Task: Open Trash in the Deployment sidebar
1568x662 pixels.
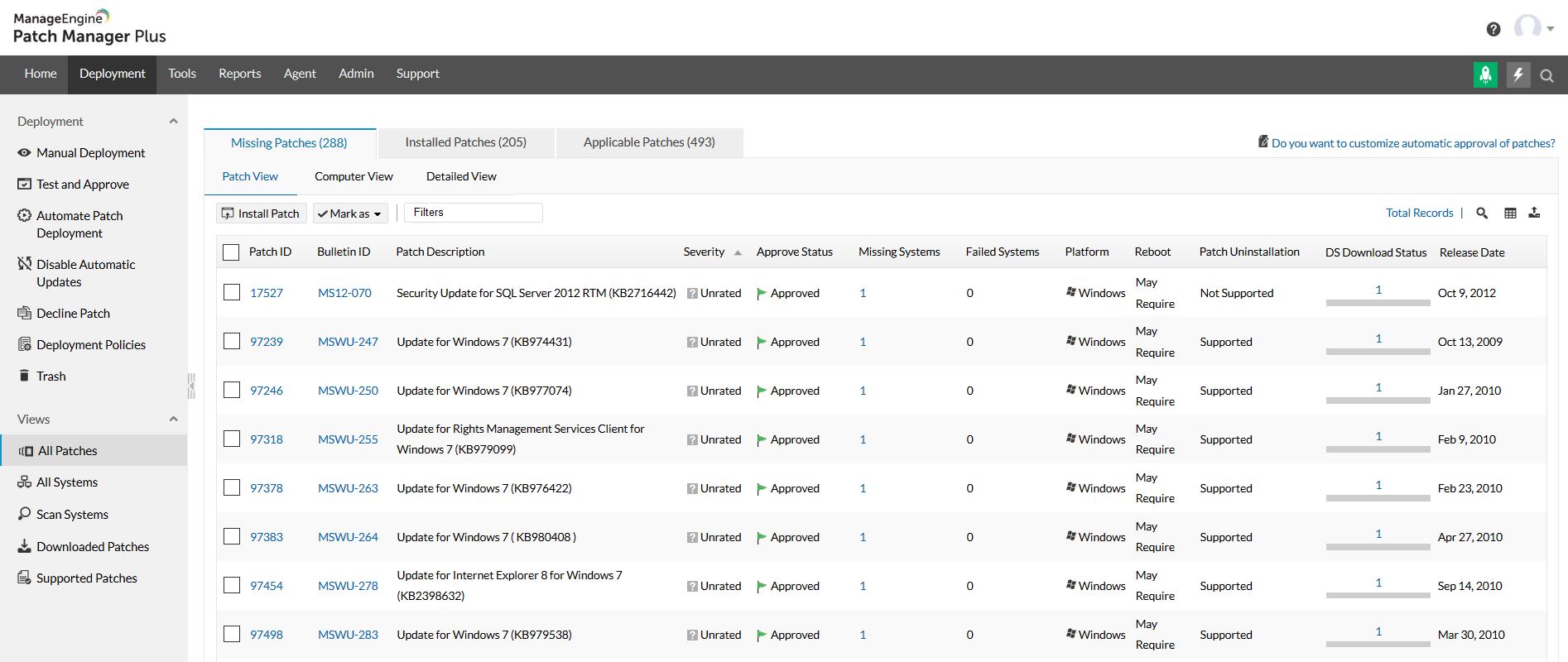Action: (x=51, y=377)
